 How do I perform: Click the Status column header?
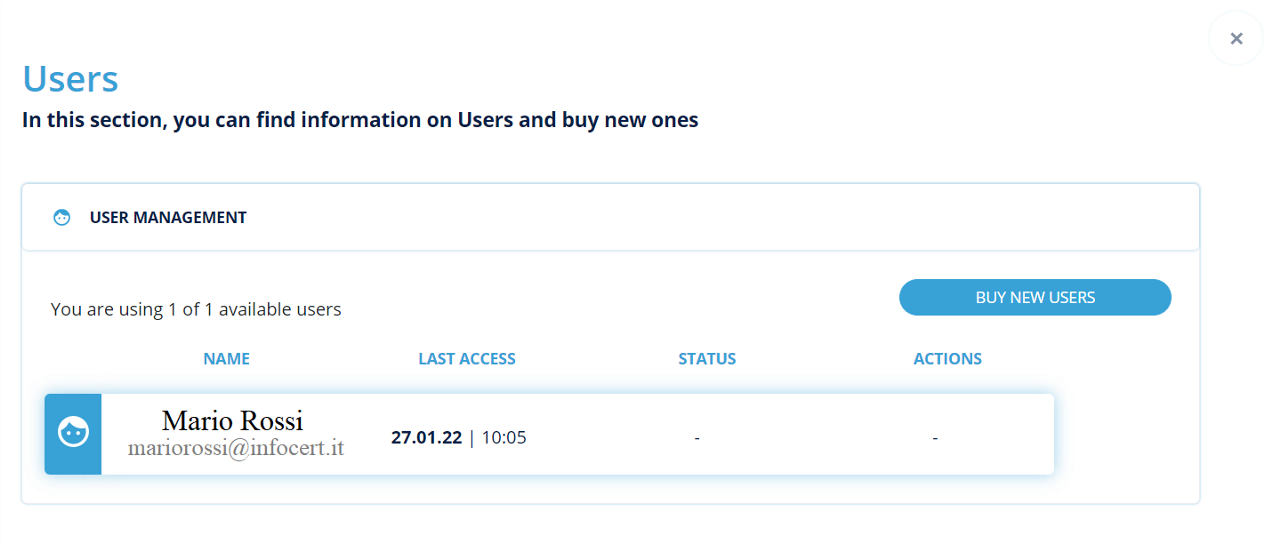[x=707, y=359]
